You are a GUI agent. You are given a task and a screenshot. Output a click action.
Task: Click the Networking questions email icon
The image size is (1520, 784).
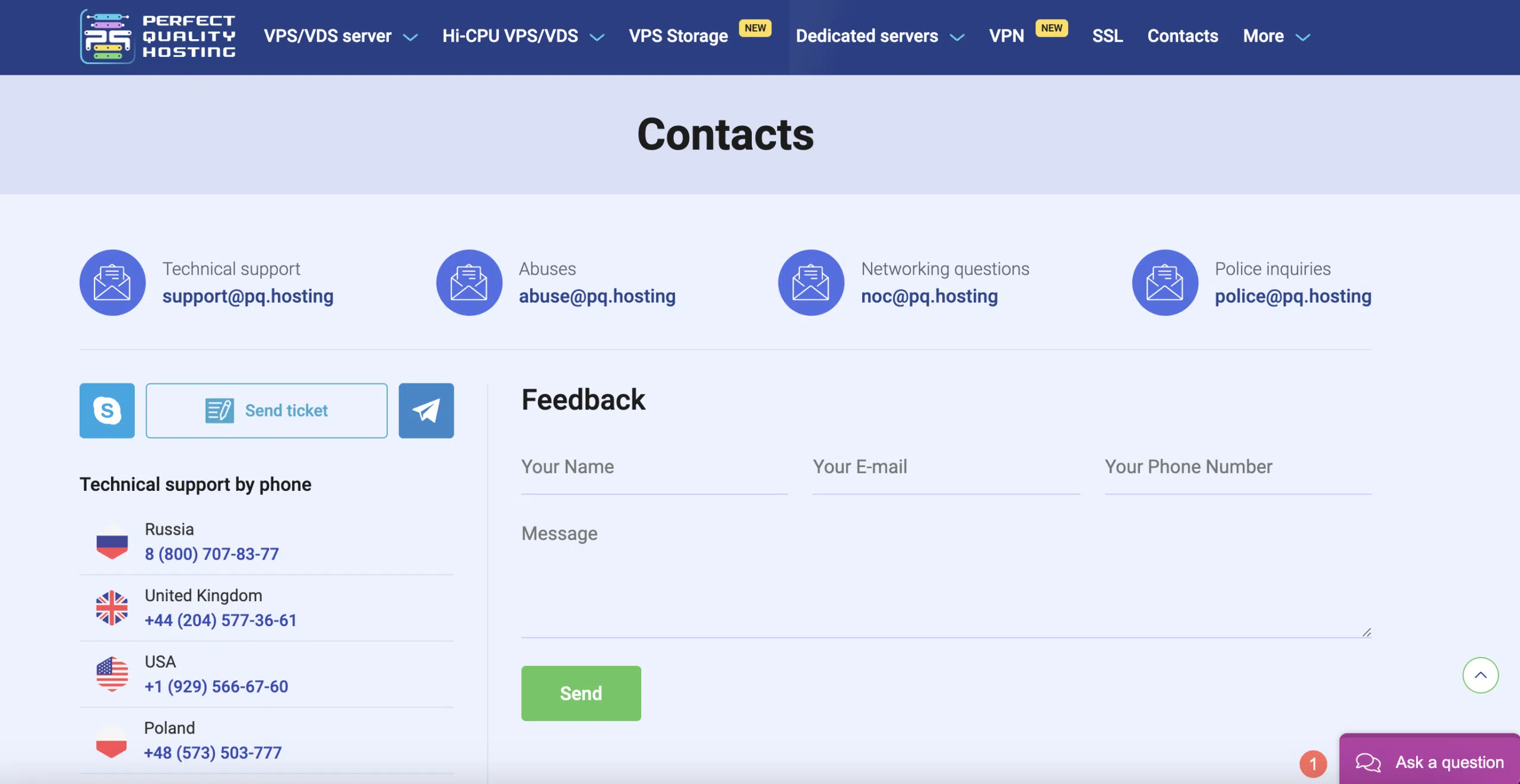pos(811,282)
